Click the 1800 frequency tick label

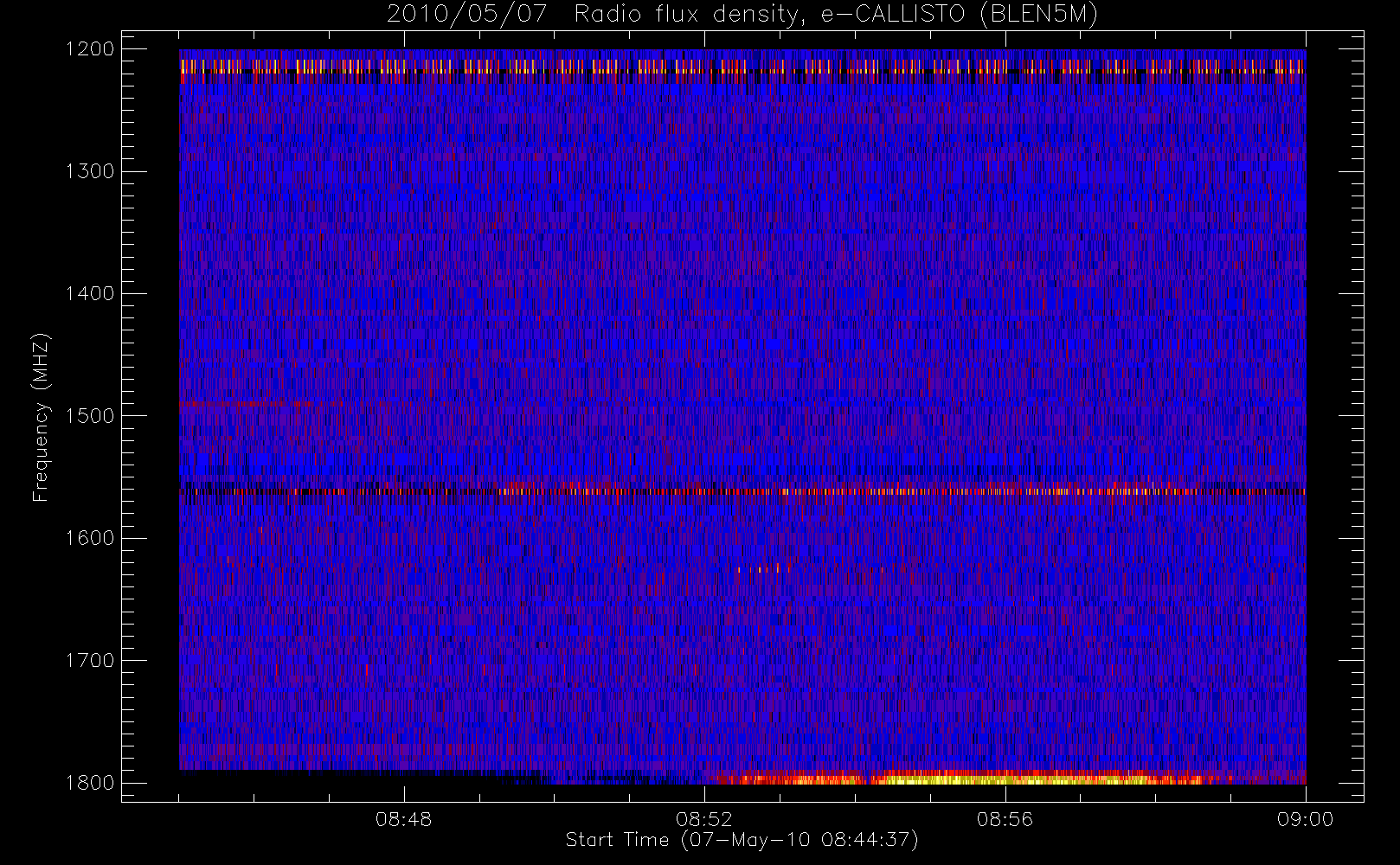90,783
